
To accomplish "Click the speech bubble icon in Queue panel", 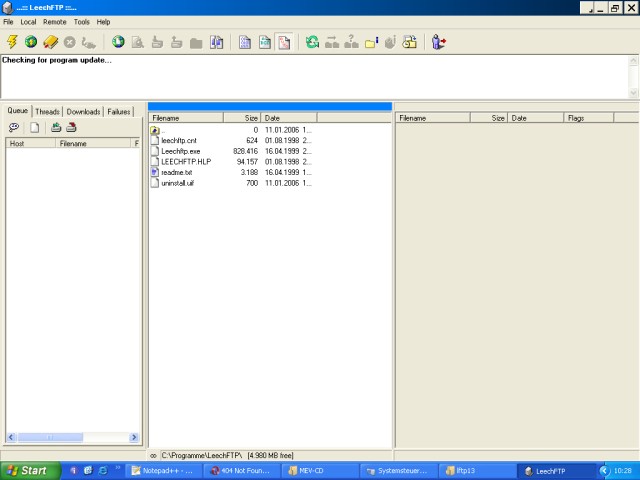I will 14,127.
